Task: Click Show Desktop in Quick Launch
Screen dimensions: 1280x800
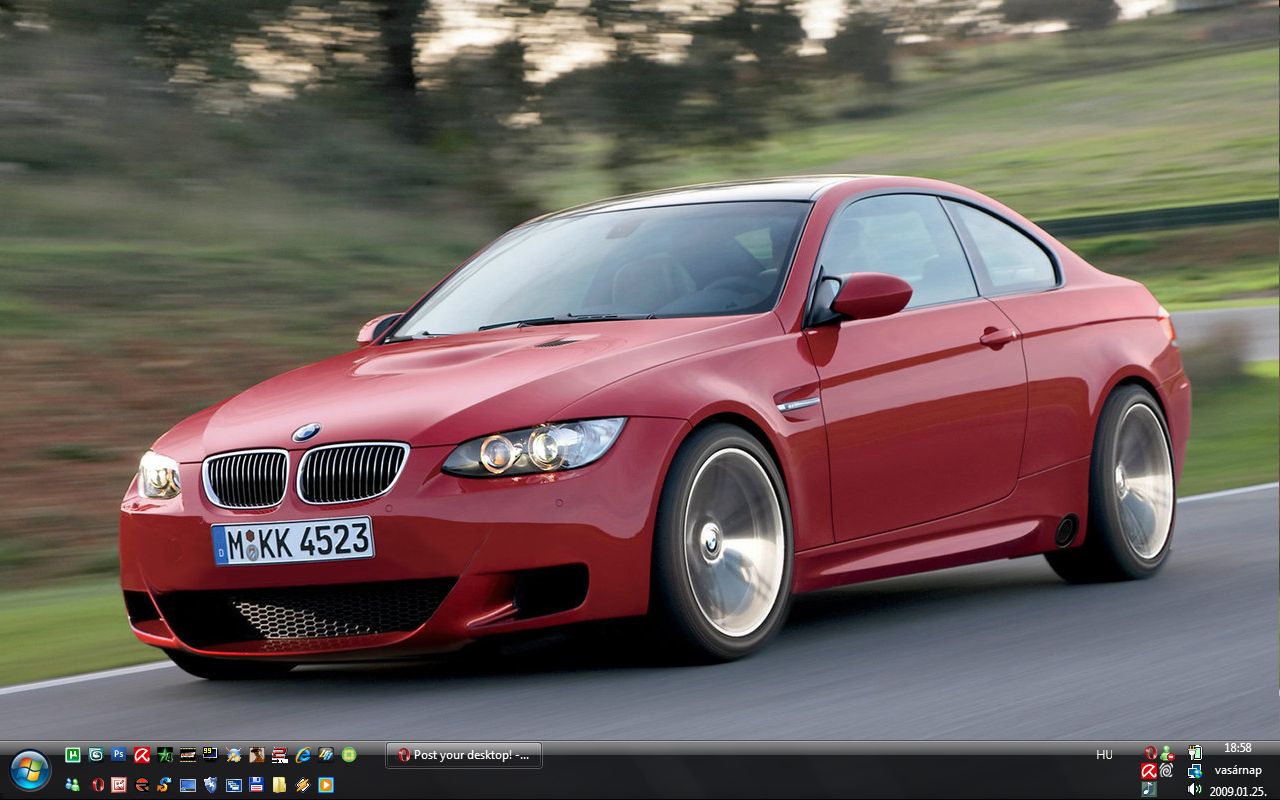Action: [188, 784]
